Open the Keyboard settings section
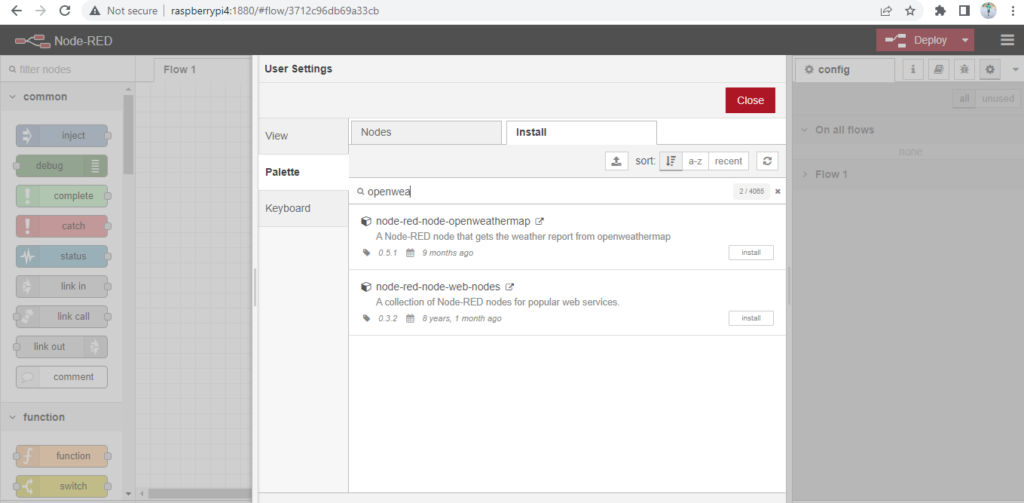Screen dimensions: 1024x503 pyautogui.click(x=303, y=208)
